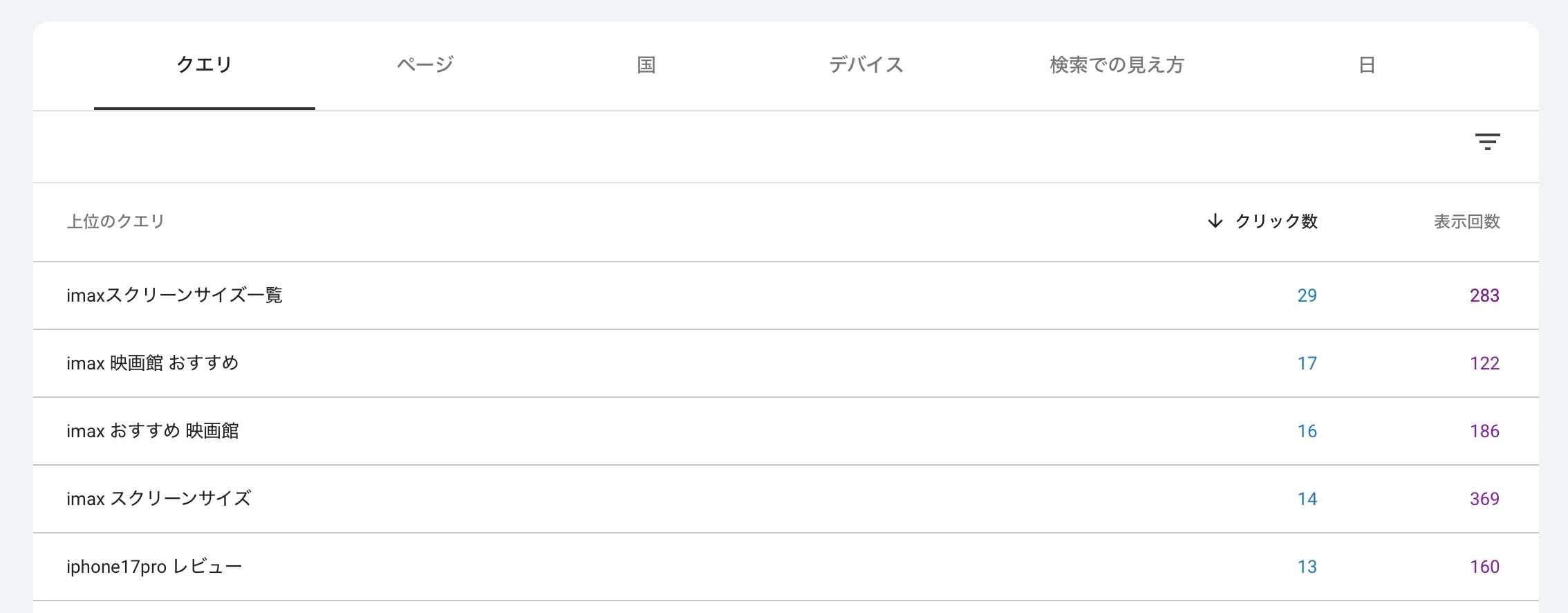
Task: Click the 29 clicks value
Action: (1307, 295)
